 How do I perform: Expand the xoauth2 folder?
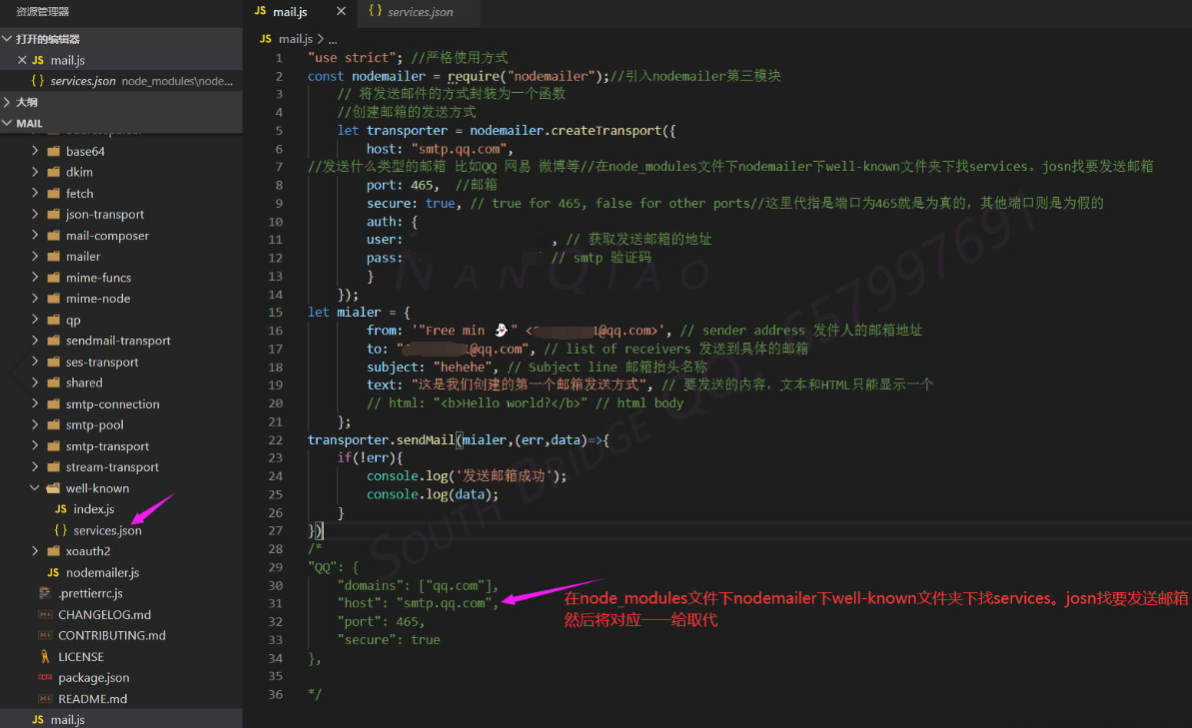coord(35,551)
